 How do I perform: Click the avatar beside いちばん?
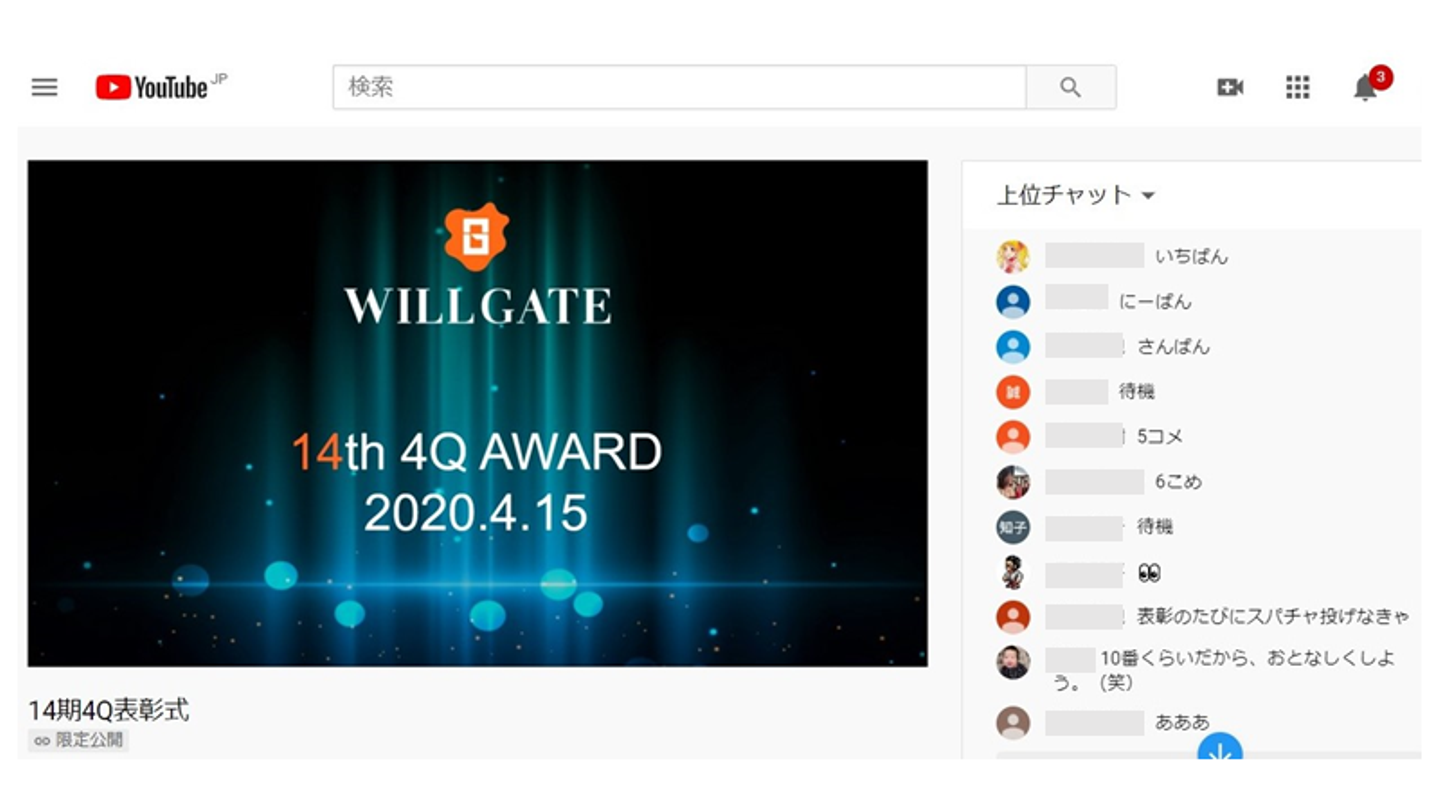[1013, 257]
